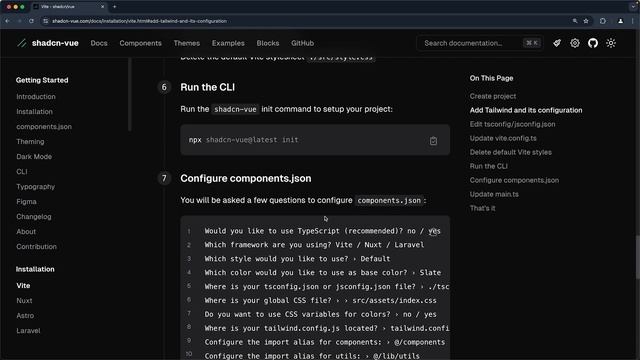Close the Vite shadcn/vue tab
The height and width of the screenshot is (360, 640).
[102, 7]
